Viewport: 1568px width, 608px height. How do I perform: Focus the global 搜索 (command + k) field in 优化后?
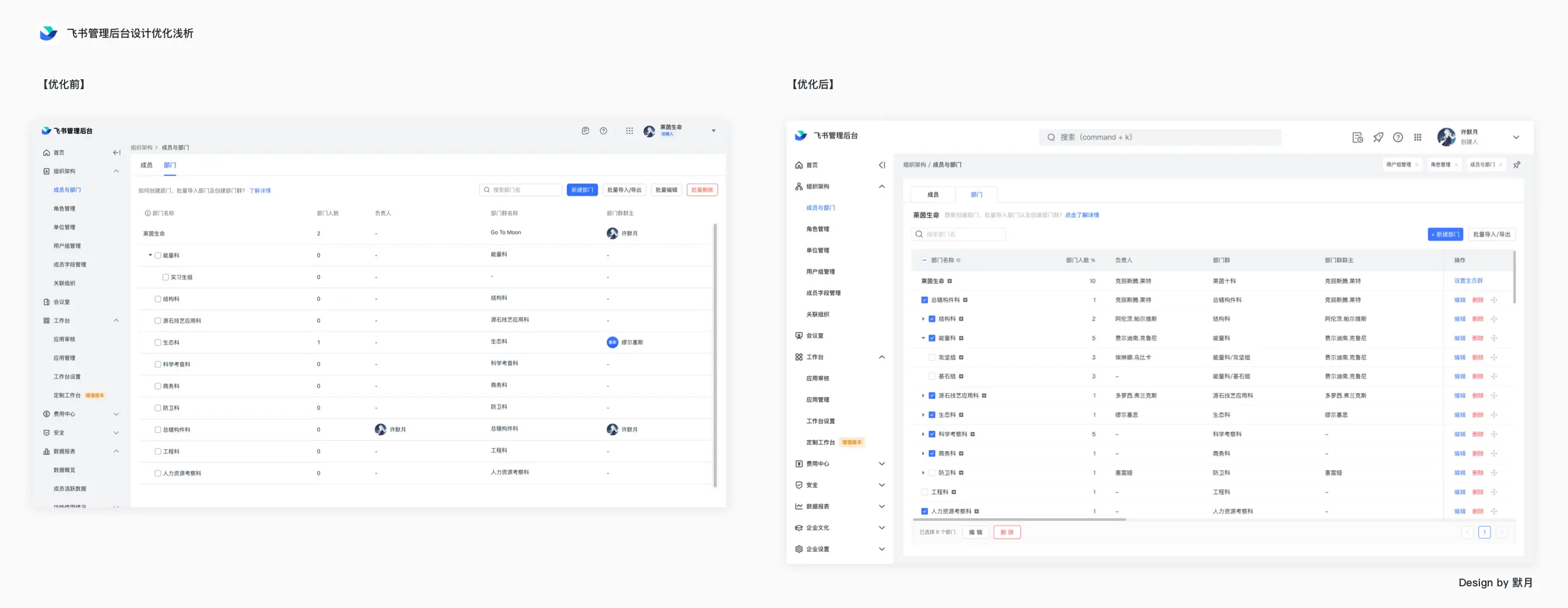tap(1159, 137)
